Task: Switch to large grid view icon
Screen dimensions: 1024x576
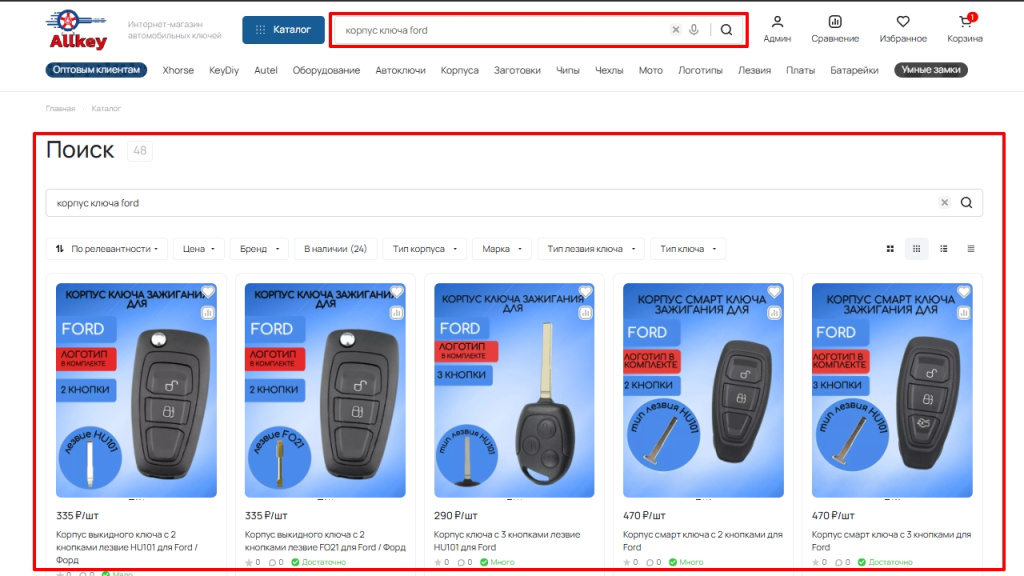Action: 890,249
